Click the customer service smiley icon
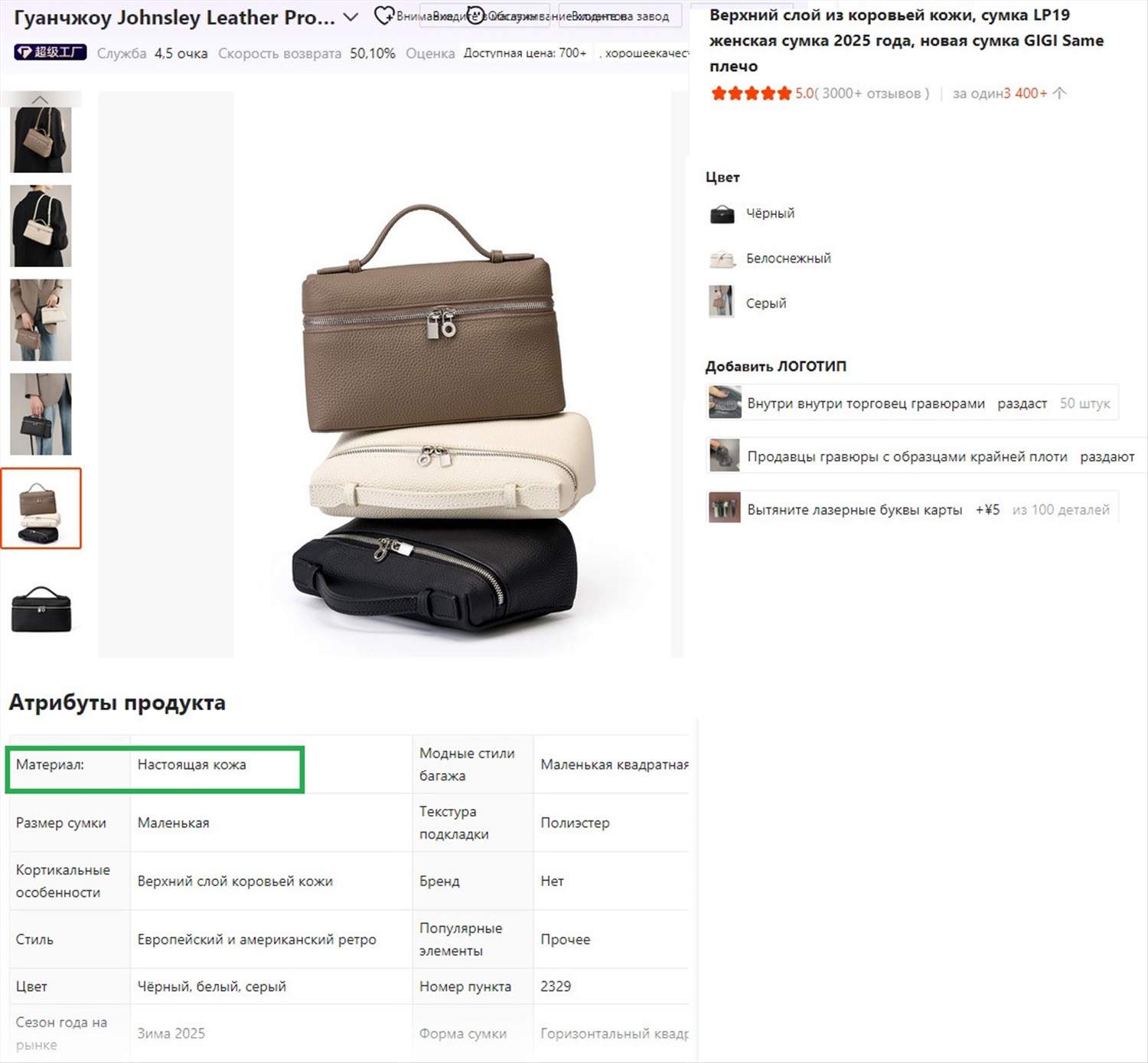1148x1063 pixels. (x=475, y=15)
